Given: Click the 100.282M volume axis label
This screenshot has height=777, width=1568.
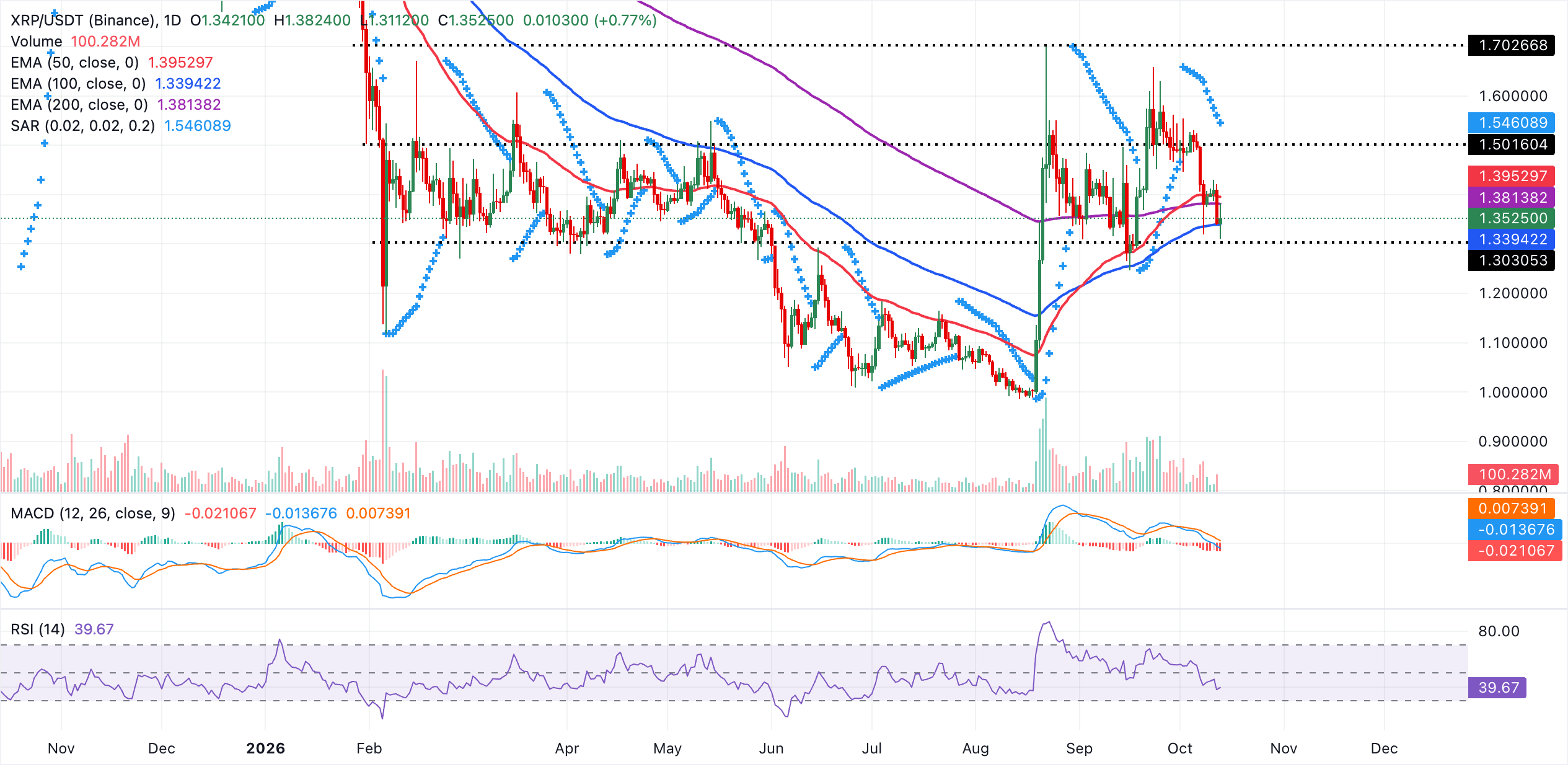Looking at the screenshot, I should (1513, 474).
